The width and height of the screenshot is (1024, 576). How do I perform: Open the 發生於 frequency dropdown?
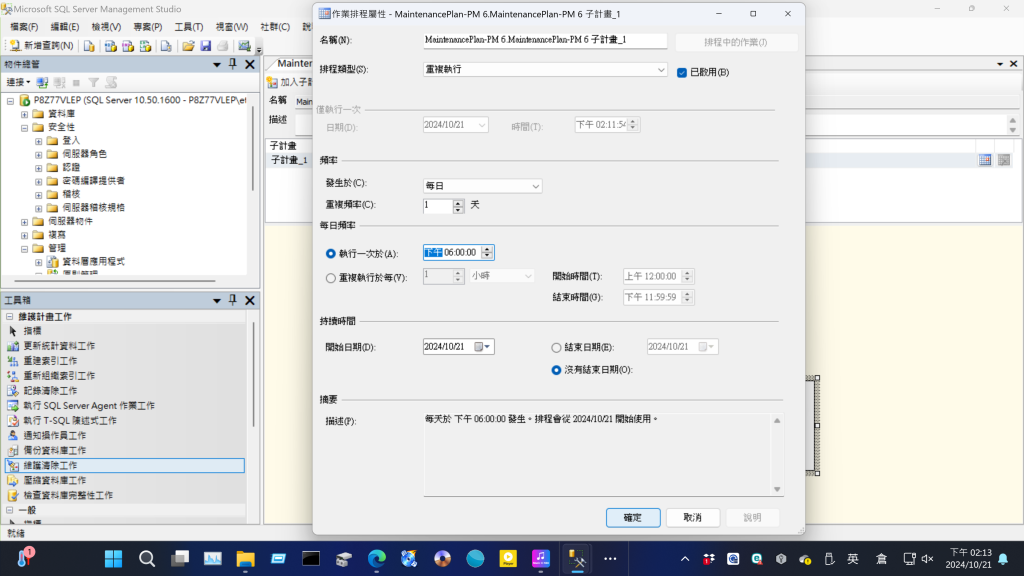pyautogui.click(x=483, y=186)
